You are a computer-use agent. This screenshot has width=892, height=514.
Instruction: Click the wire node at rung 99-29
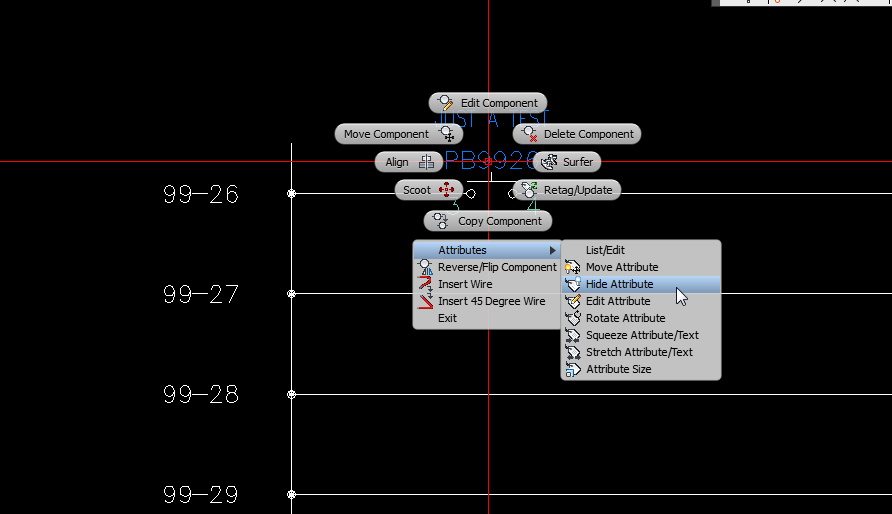291,495
